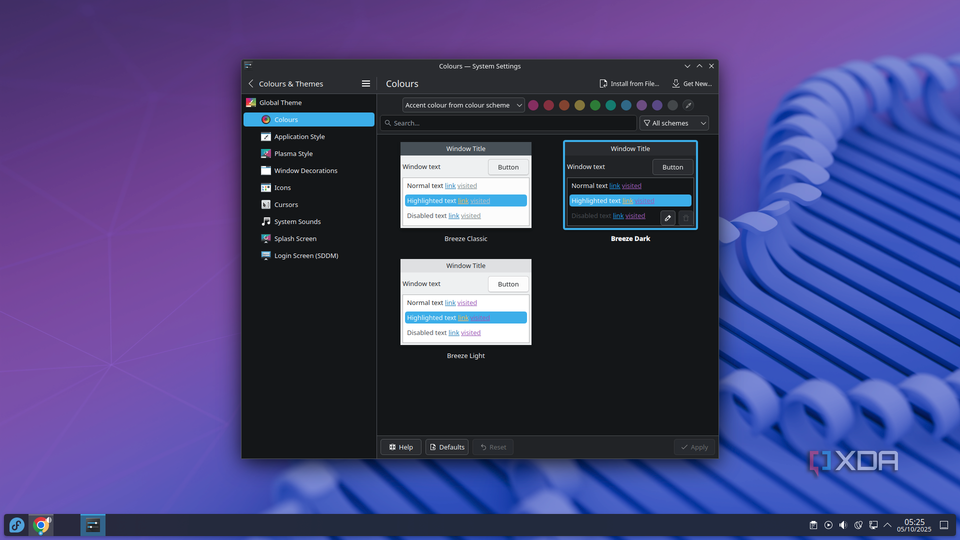Open Splash Screen settings
Viewport: 960px width, 540px height.
point(309,239)
